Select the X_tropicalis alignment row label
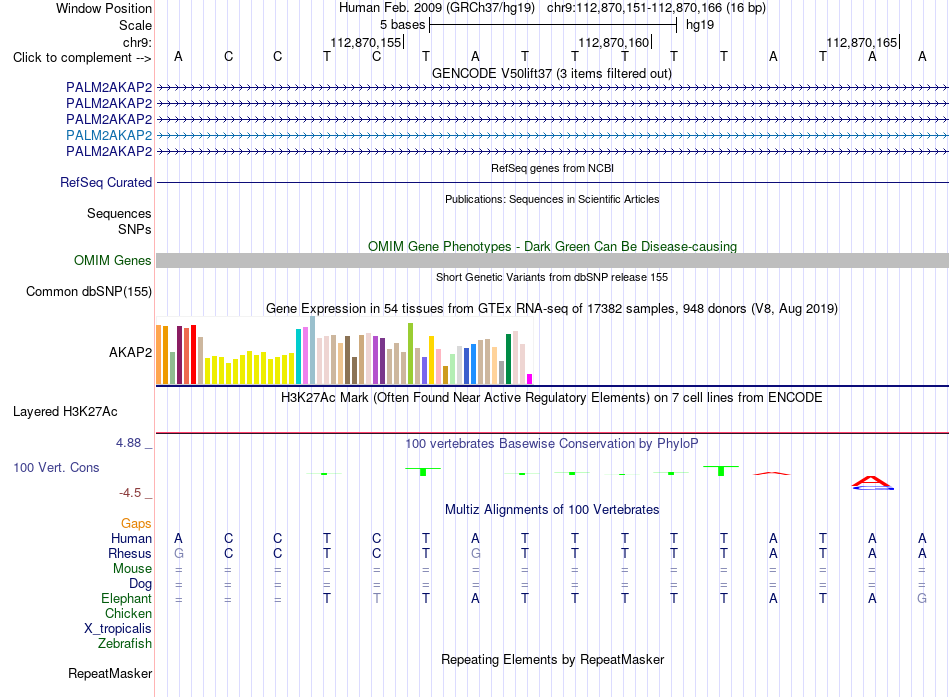 tap(118, 629)
